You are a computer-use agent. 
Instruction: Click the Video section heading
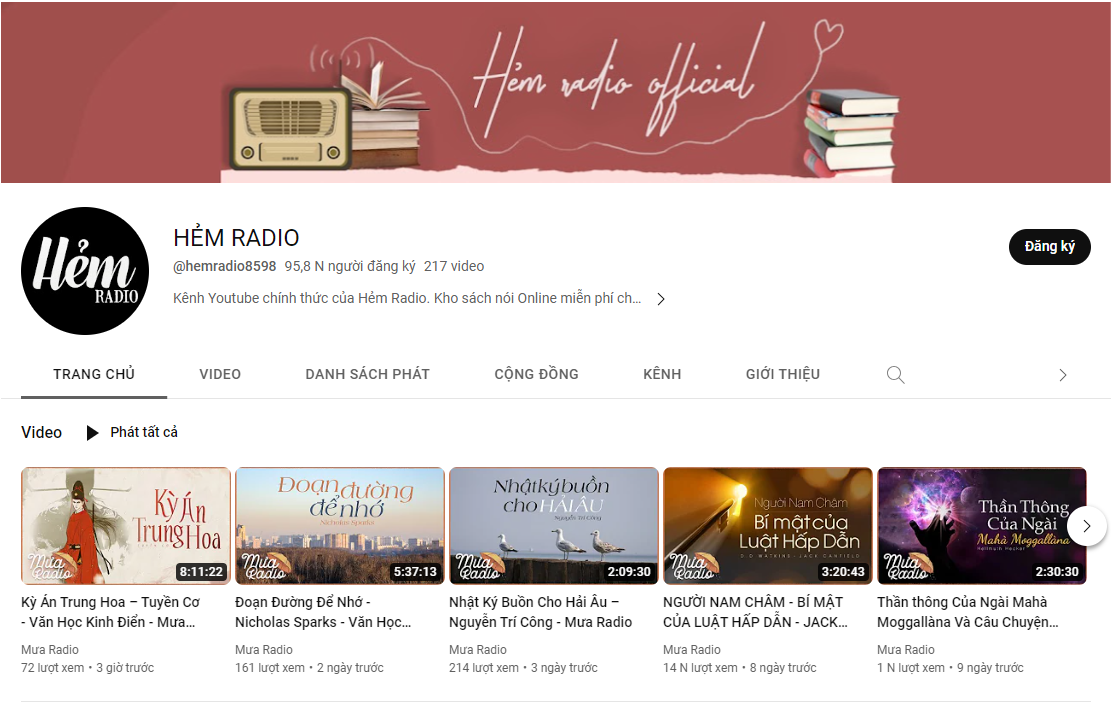pyautogui.click(x=41, y=433)
